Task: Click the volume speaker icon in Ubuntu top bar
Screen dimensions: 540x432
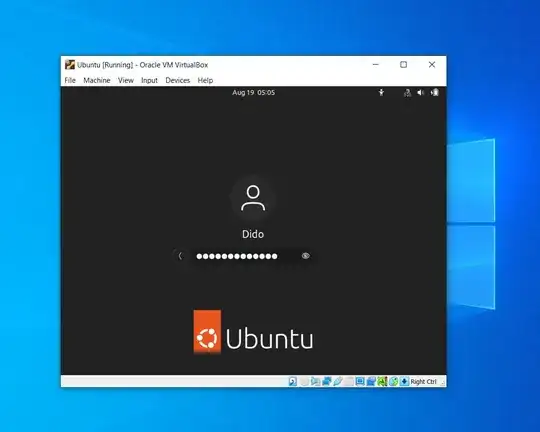Action: [x=420, y=92]
